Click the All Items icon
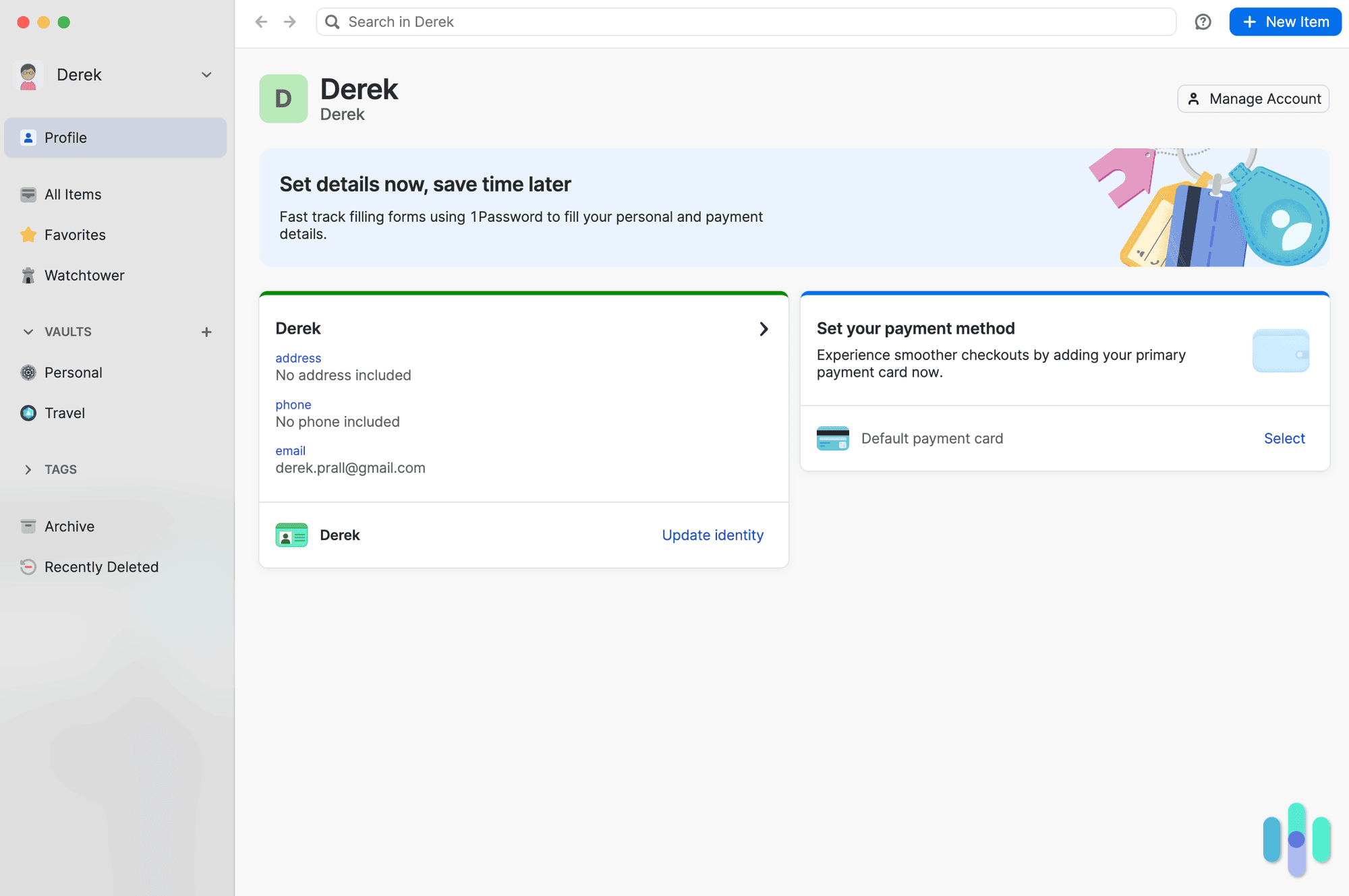This screenshot has height=896, width=1349. tap(28, 194)
